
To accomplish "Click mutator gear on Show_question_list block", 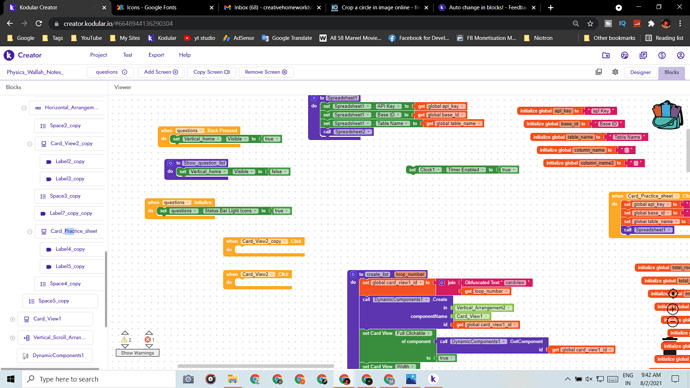I will tap(170, 163).
